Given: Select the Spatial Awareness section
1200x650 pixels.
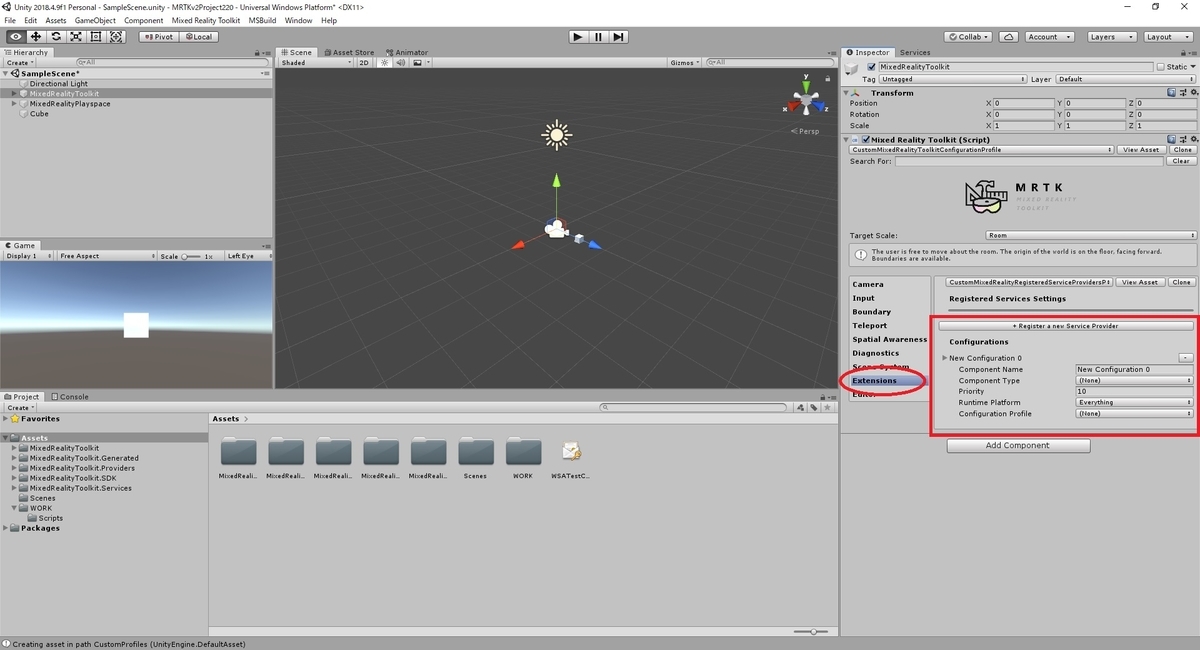Looking at the screenshot, I should point(889,339).
